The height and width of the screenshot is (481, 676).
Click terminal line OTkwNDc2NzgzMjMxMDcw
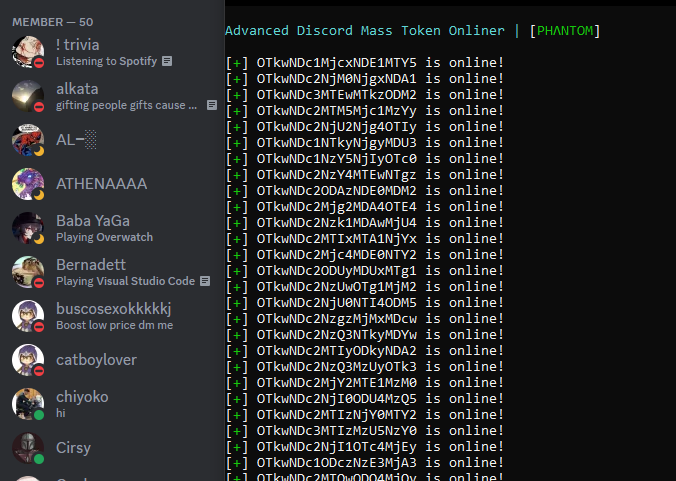(x=365, y=319)
